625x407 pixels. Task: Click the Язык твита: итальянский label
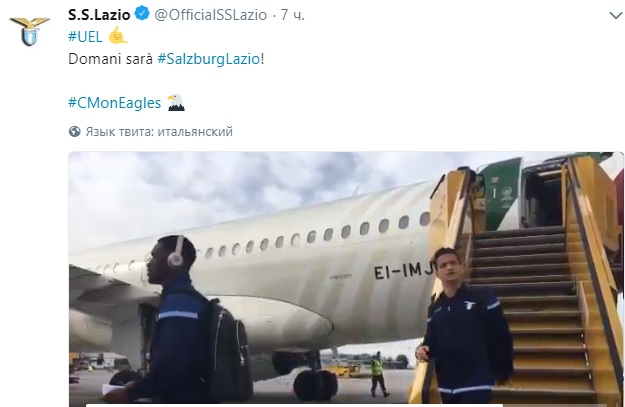click(159, 131)
